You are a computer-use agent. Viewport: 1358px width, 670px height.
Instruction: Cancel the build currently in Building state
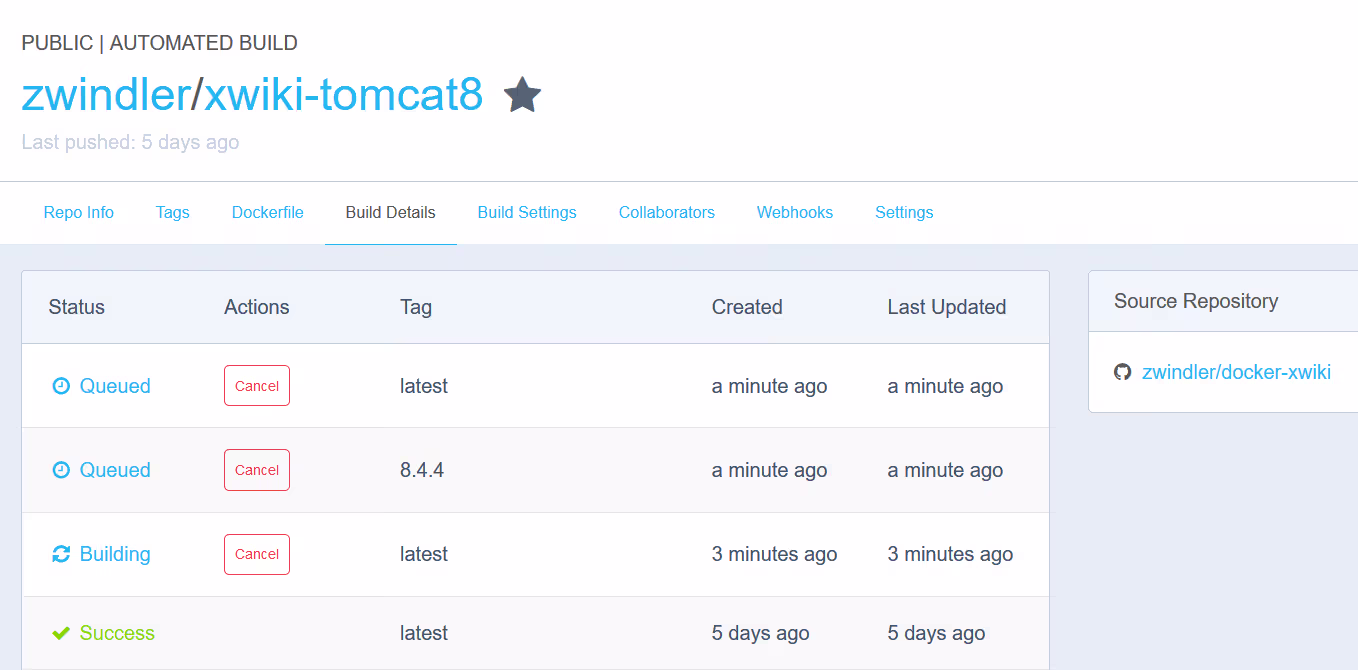[257, 554]
